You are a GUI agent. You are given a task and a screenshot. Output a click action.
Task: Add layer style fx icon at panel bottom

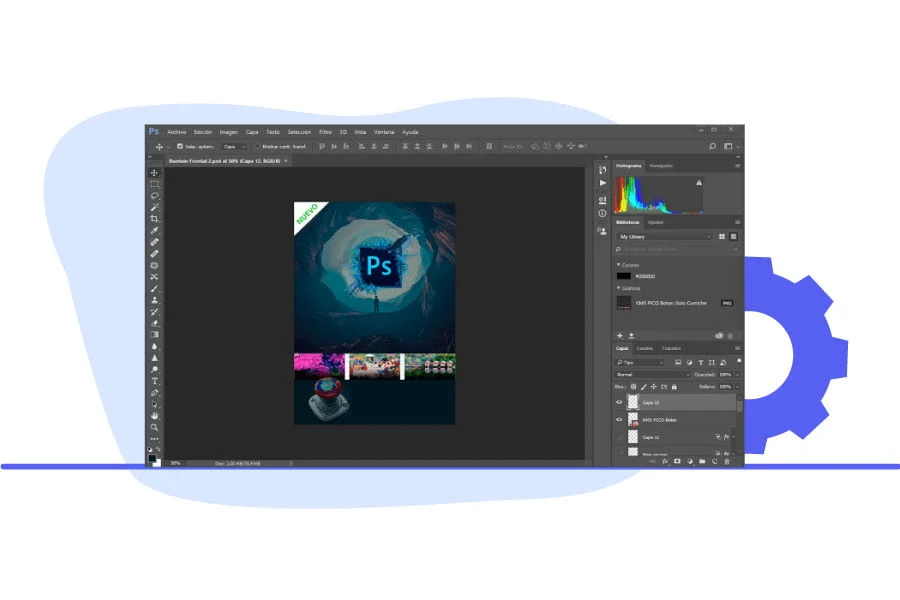click(x=665, y=462)
